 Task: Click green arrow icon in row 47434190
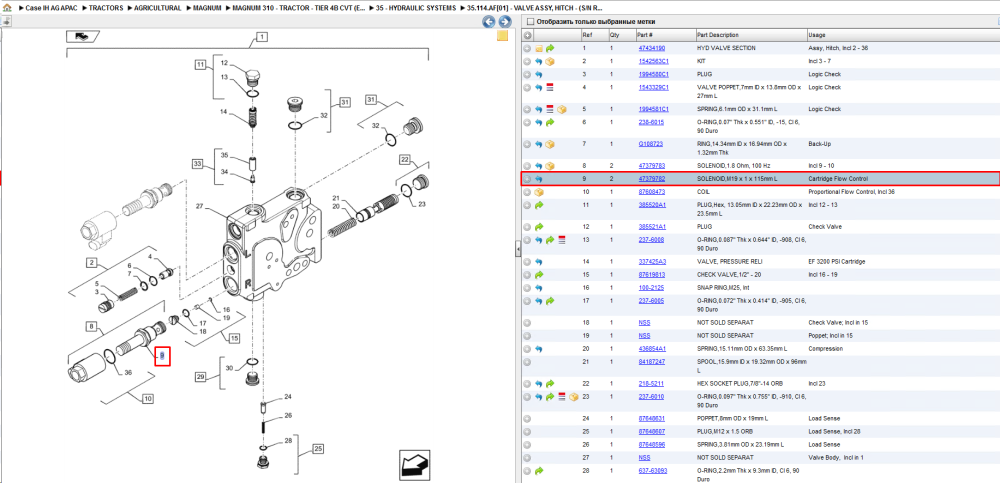point(550,48)
